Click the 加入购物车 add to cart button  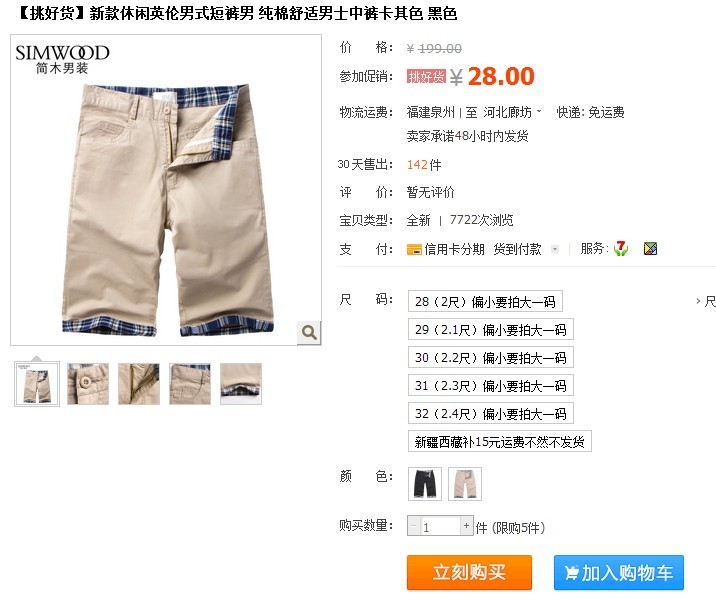pos(619,573)
